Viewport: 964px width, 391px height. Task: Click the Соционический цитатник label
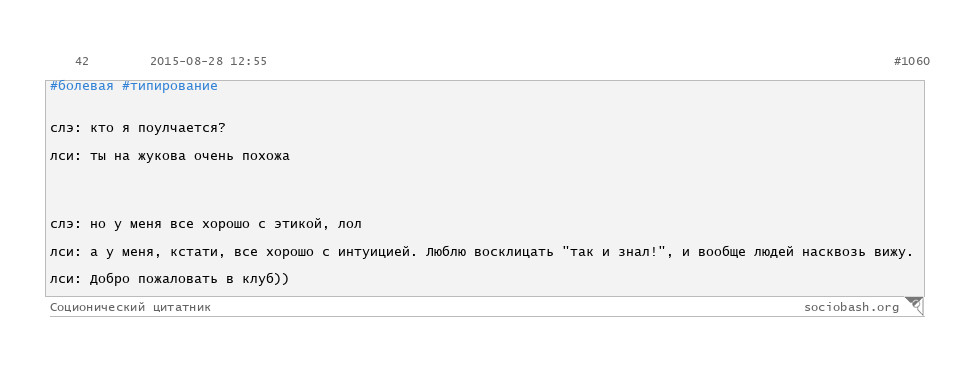point(130,307)
